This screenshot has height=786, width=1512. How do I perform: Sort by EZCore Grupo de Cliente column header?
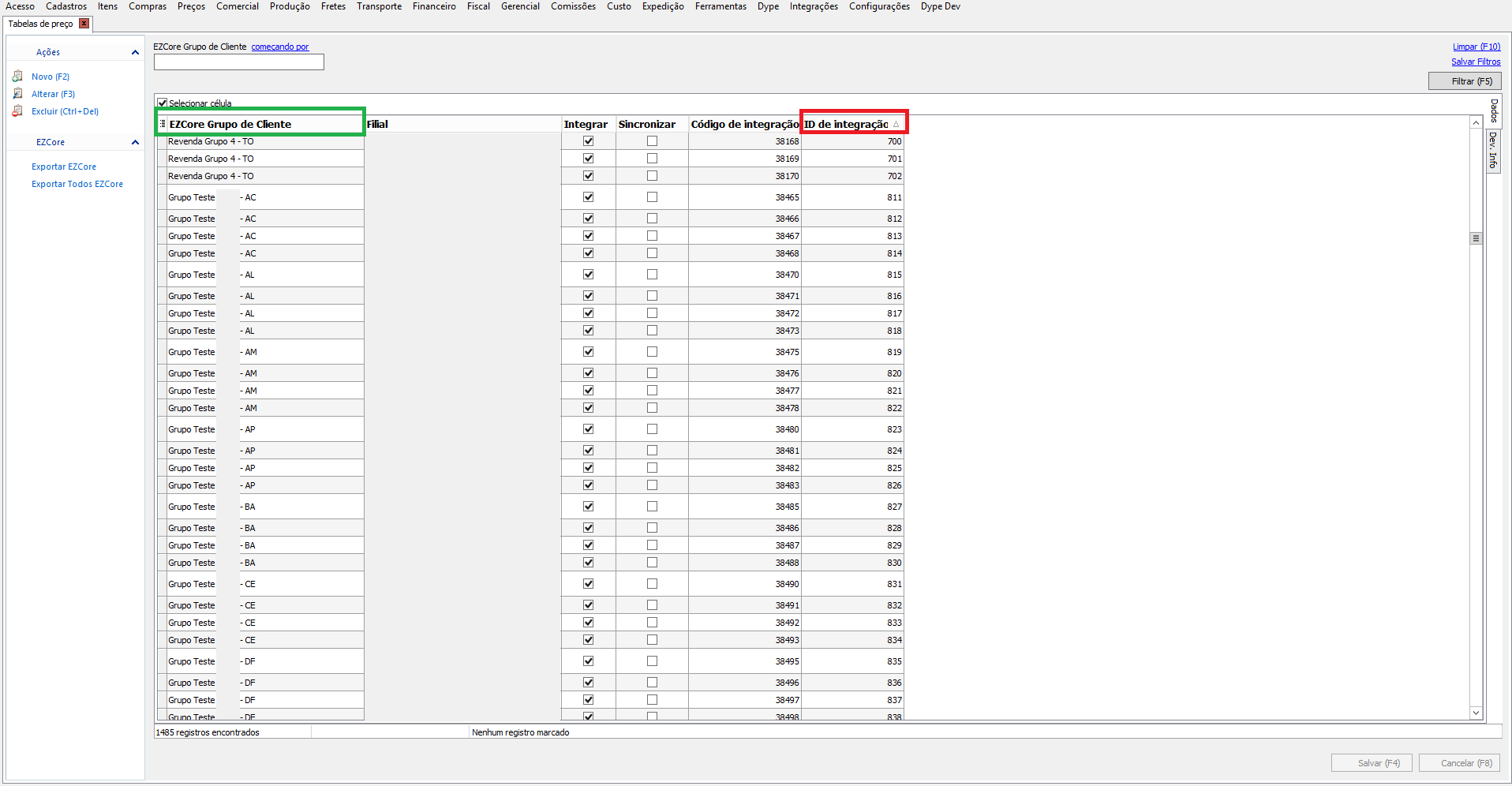tap(264, 124)
